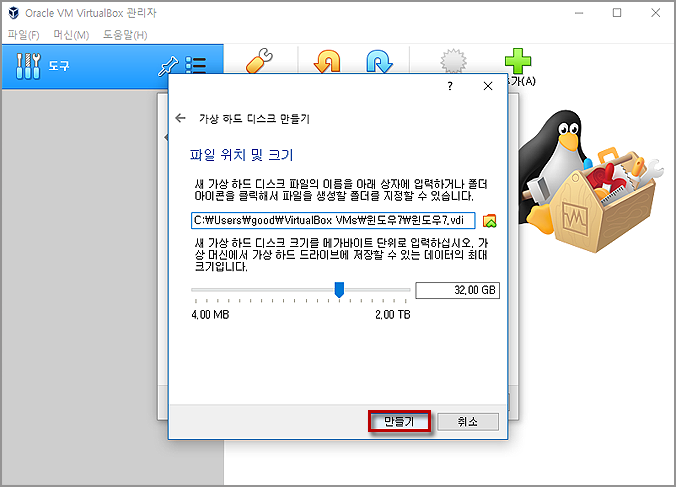Open the 파일(F) menu
Viewport: 676px width, 487px height.
click(23, 35)
